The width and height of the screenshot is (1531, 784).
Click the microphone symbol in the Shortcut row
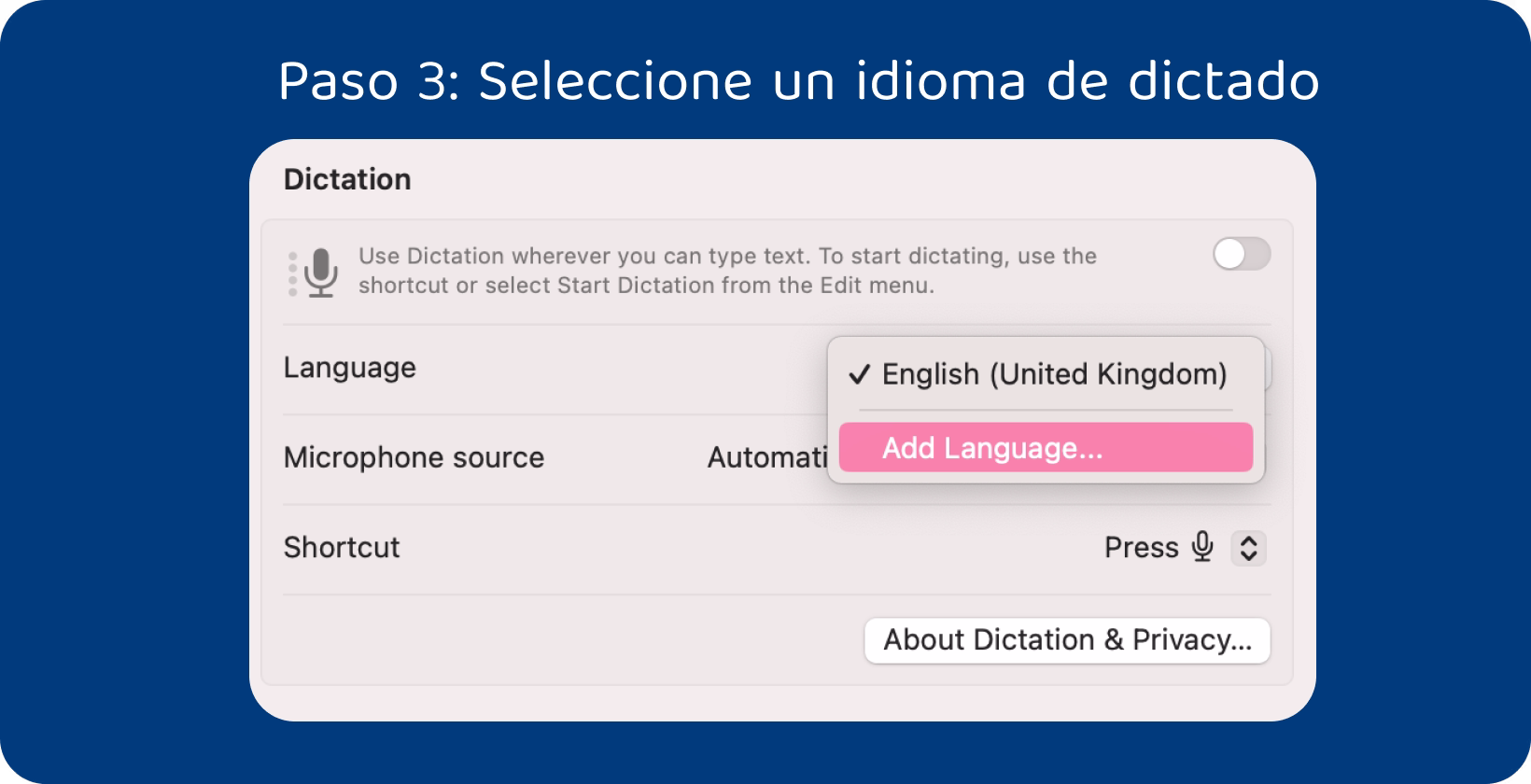[1204, 548]
